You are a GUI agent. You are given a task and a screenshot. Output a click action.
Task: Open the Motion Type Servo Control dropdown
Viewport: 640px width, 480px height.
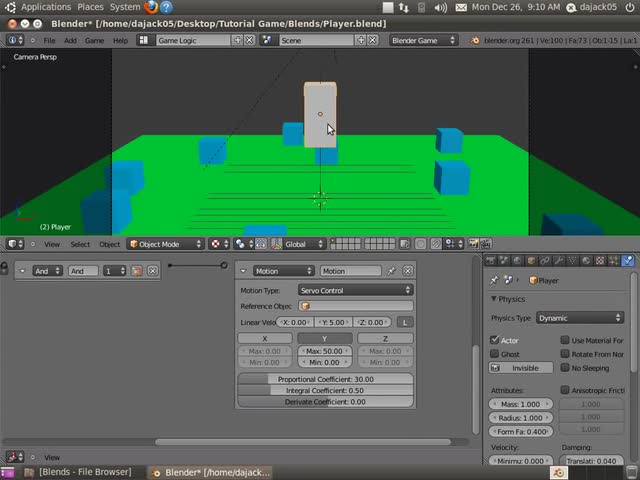click(354, 290)
